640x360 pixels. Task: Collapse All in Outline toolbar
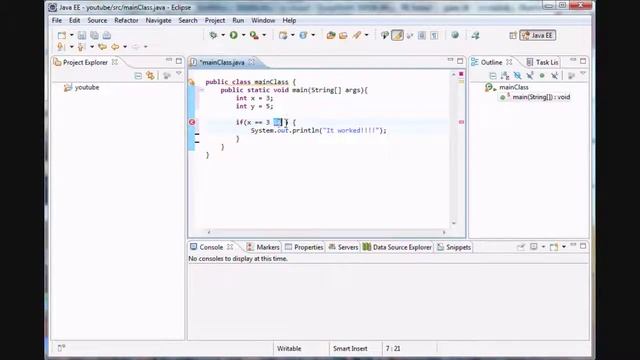coord(493,76)
